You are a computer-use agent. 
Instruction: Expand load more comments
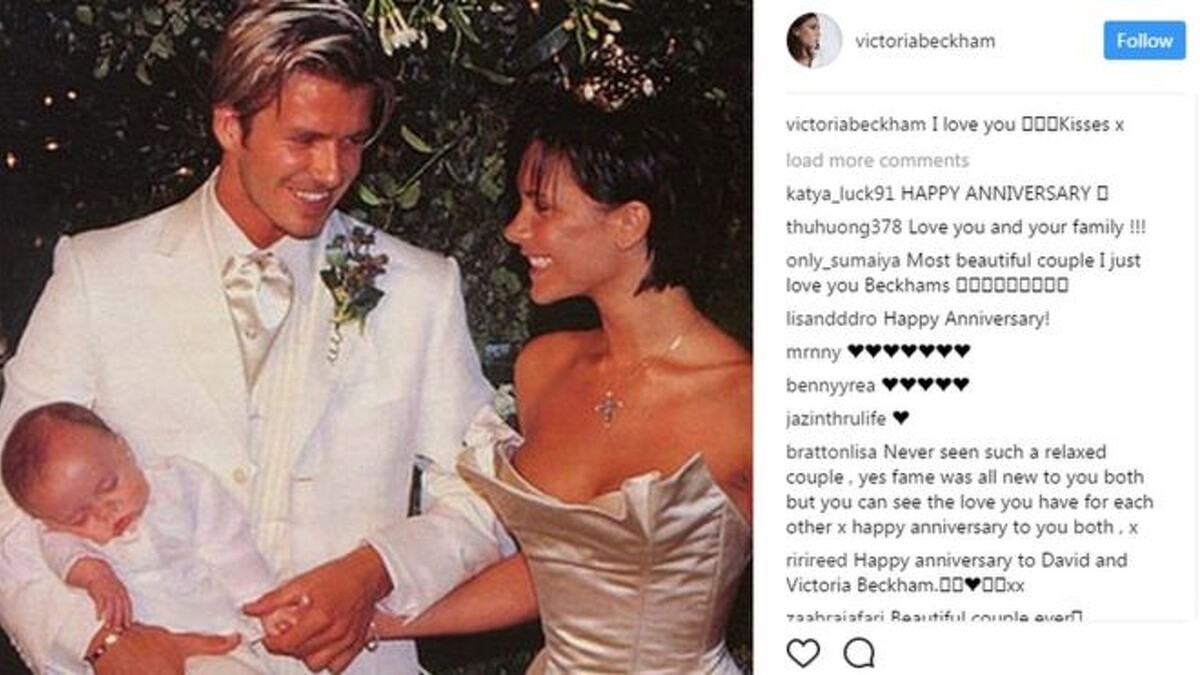click(877, 160)
